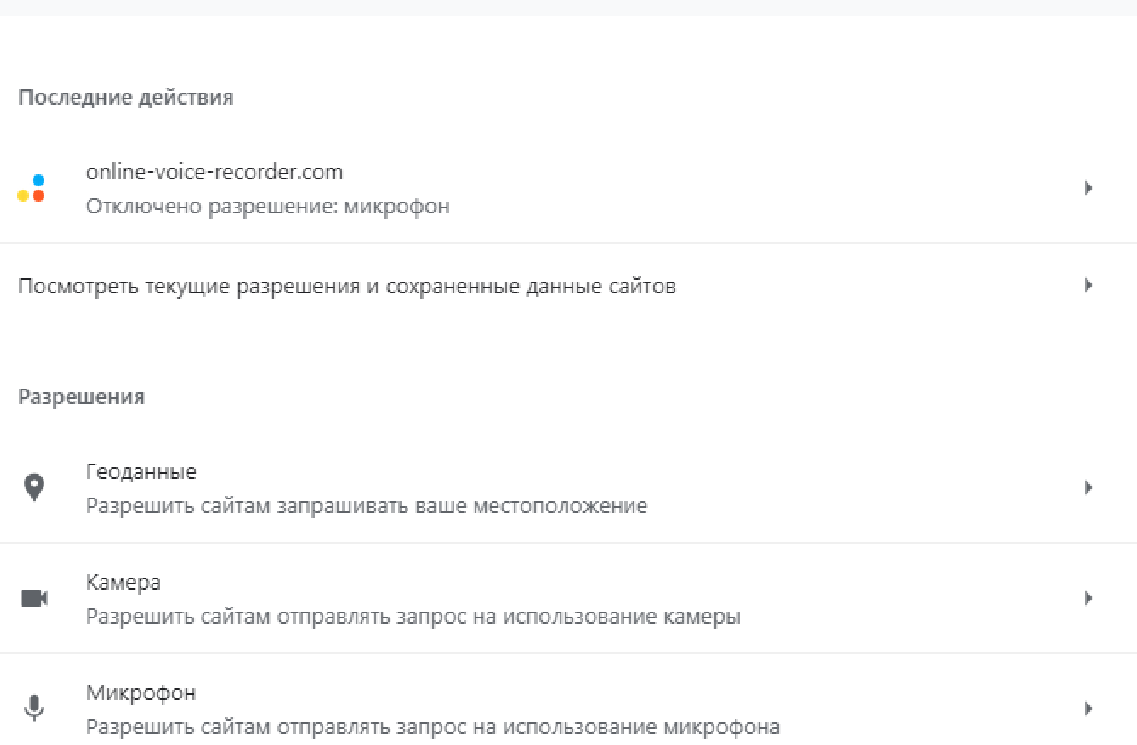Open Микрофон settings via its arrow
Viewport: 1137px width, 745px height.
(1088, 709)
